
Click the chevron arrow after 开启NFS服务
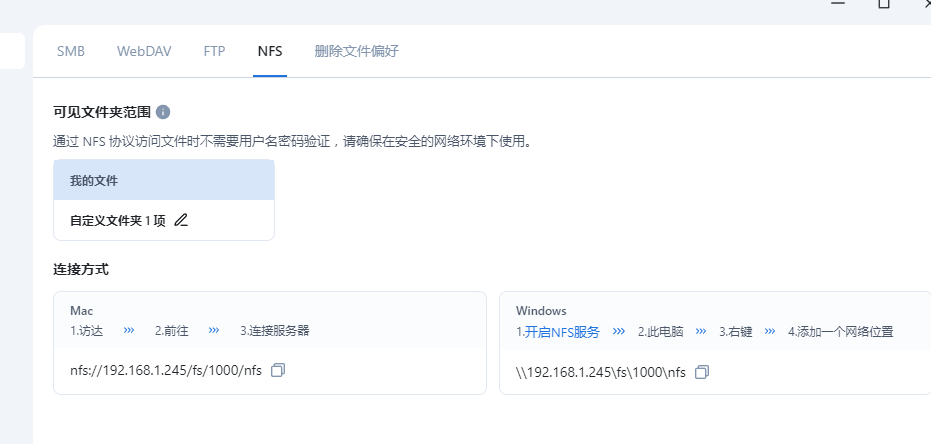click(x=619, y=331)
